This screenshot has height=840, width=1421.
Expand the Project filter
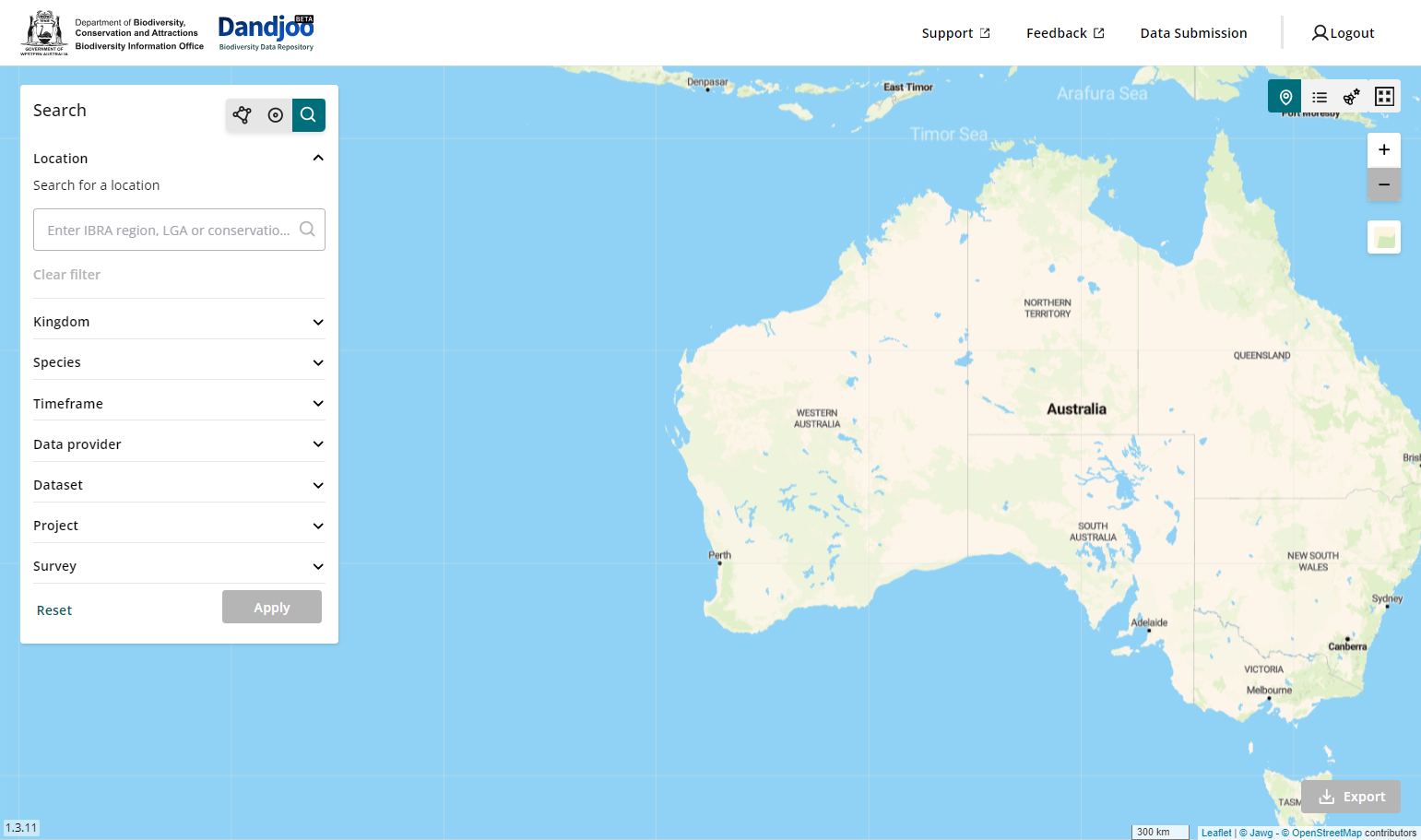pyautogui.click(x=179, y=526)
